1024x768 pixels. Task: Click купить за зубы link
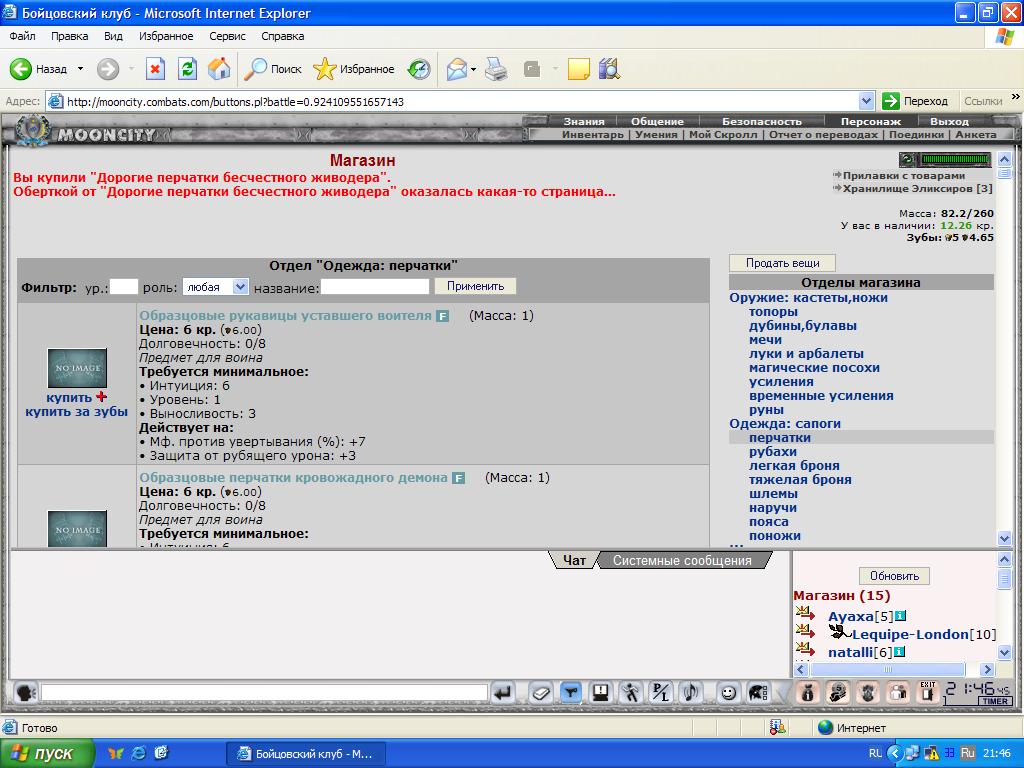pos(76,412)
